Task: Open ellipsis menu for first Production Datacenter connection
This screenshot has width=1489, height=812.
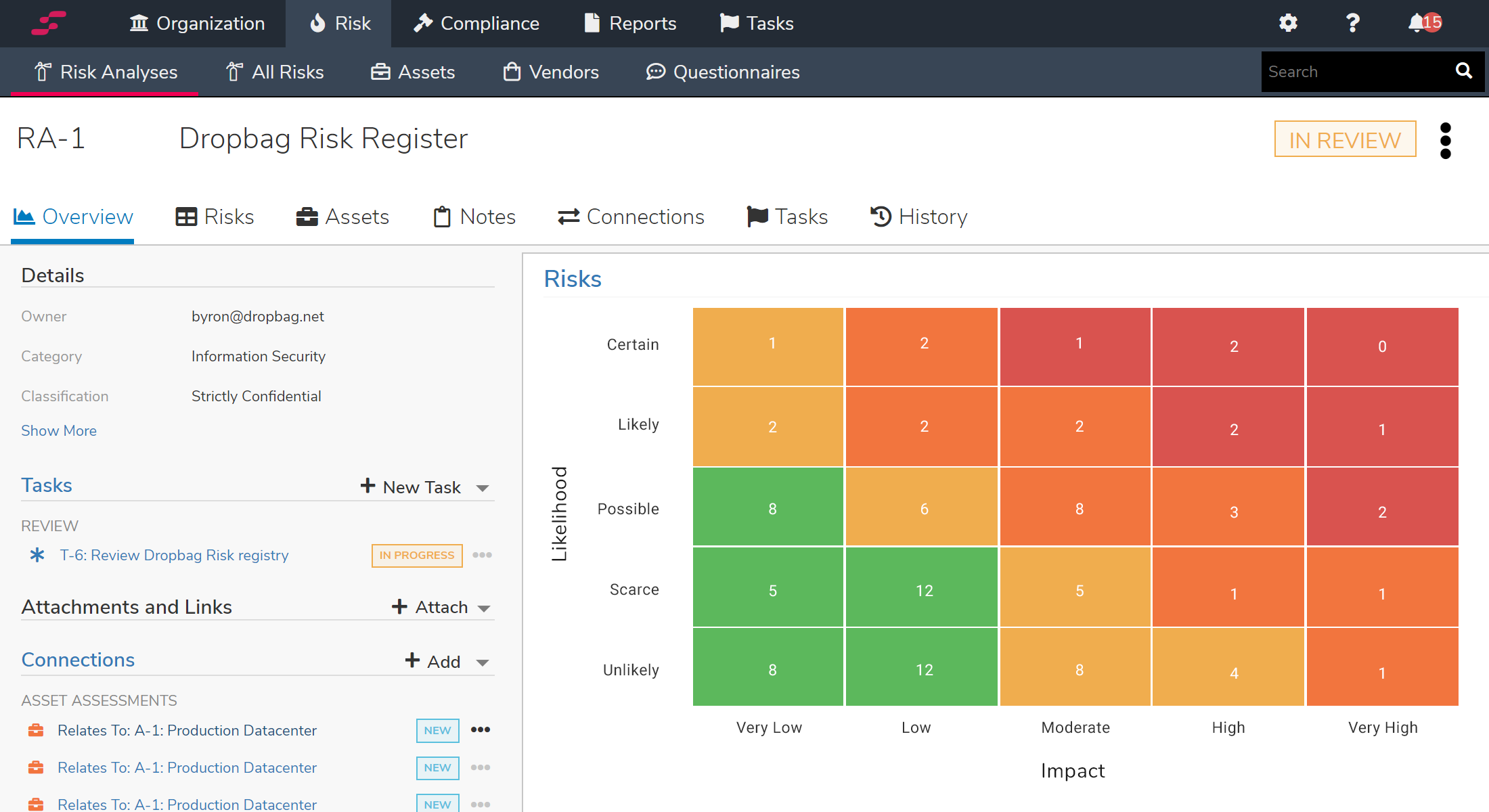Action: coord(481,729)
